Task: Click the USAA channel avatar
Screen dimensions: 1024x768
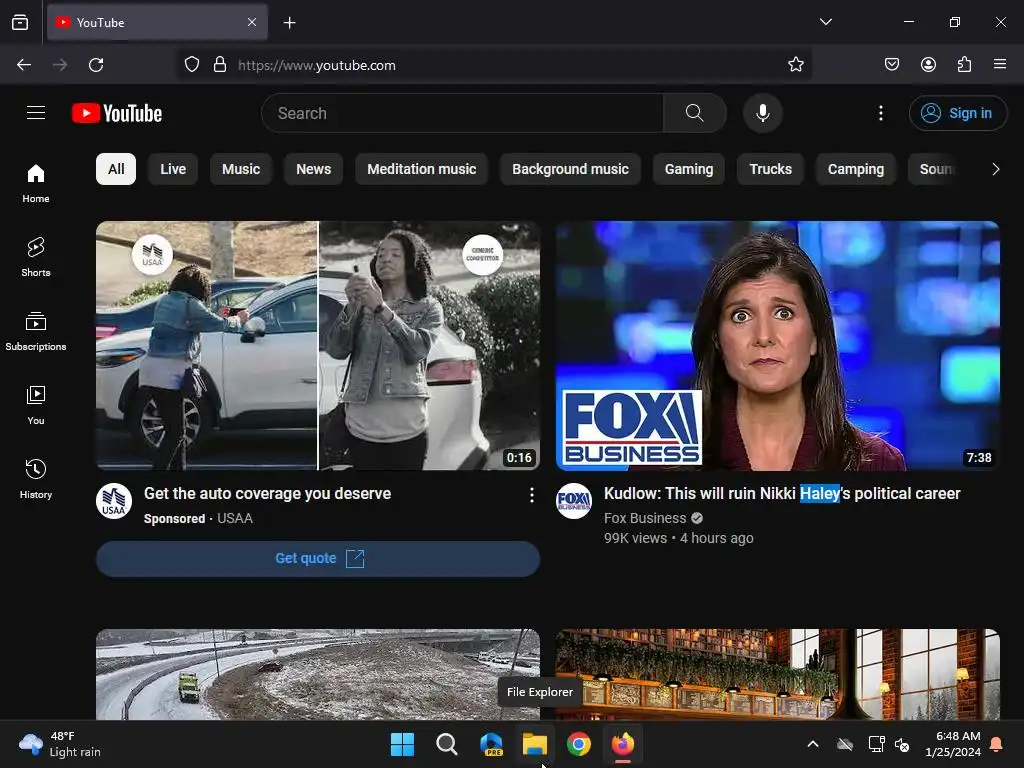Action: pyautogui.click(x=114, y=501)
